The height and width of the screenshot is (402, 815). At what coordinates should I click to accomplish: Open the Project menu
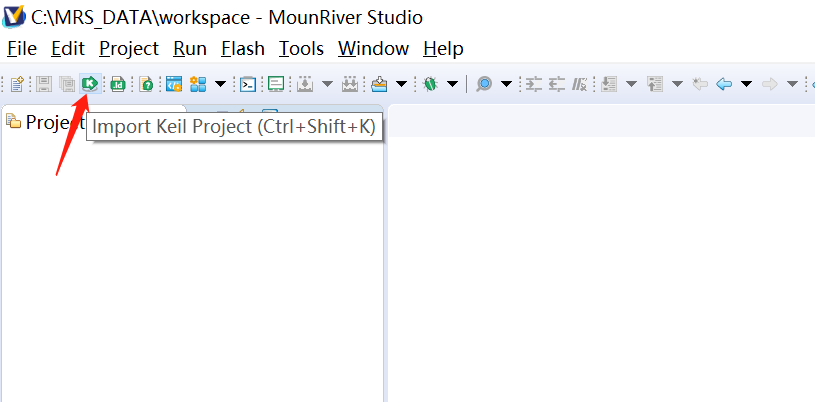[x=129, y=49]
